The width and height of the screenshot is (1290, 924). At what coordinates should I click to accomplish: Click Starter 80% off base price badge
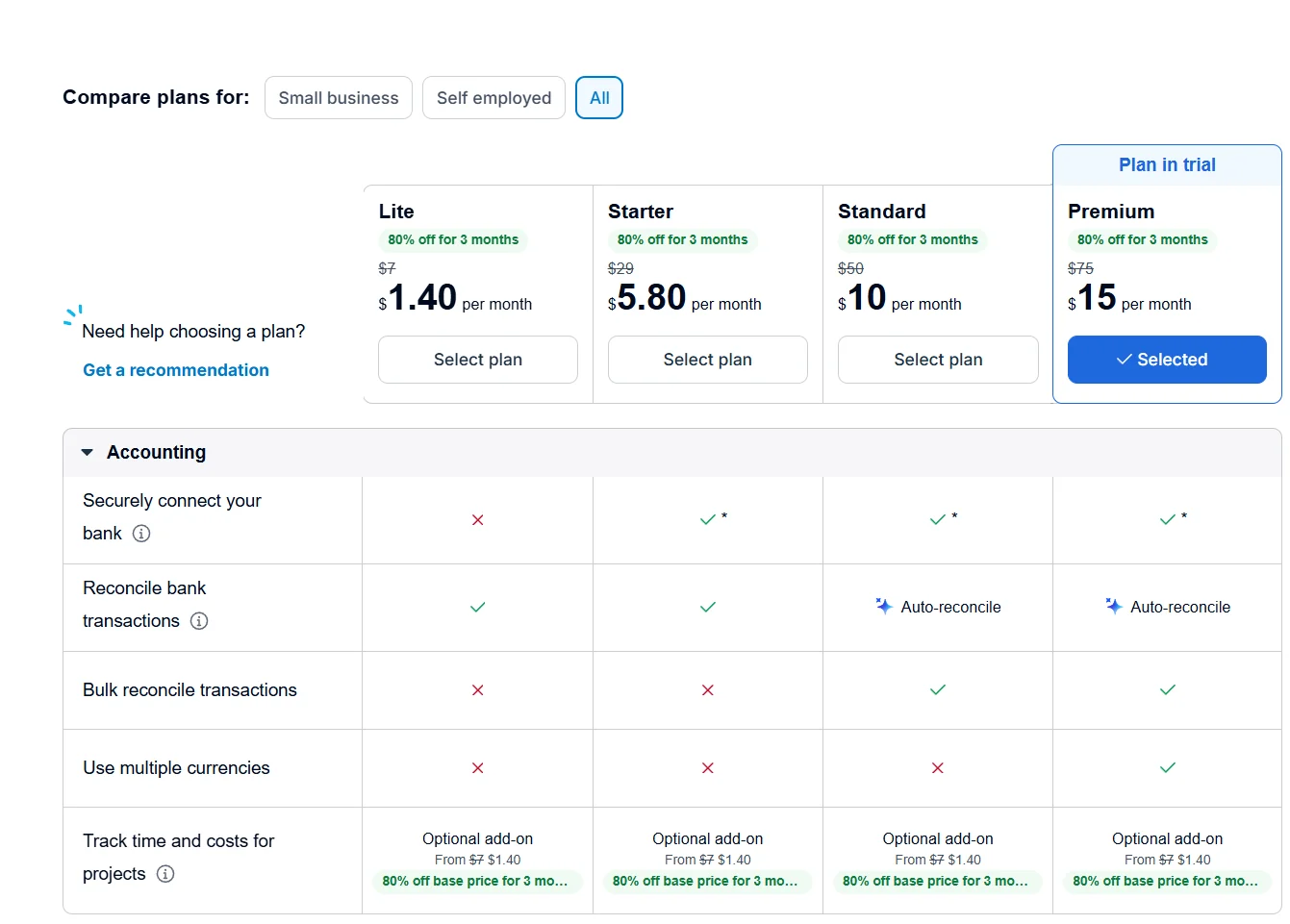[706, 881]
